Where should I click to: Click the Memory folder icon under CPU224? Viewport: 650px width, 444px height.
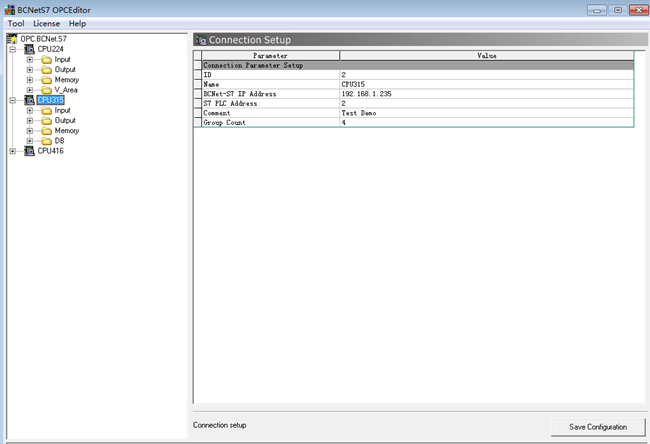46,80
